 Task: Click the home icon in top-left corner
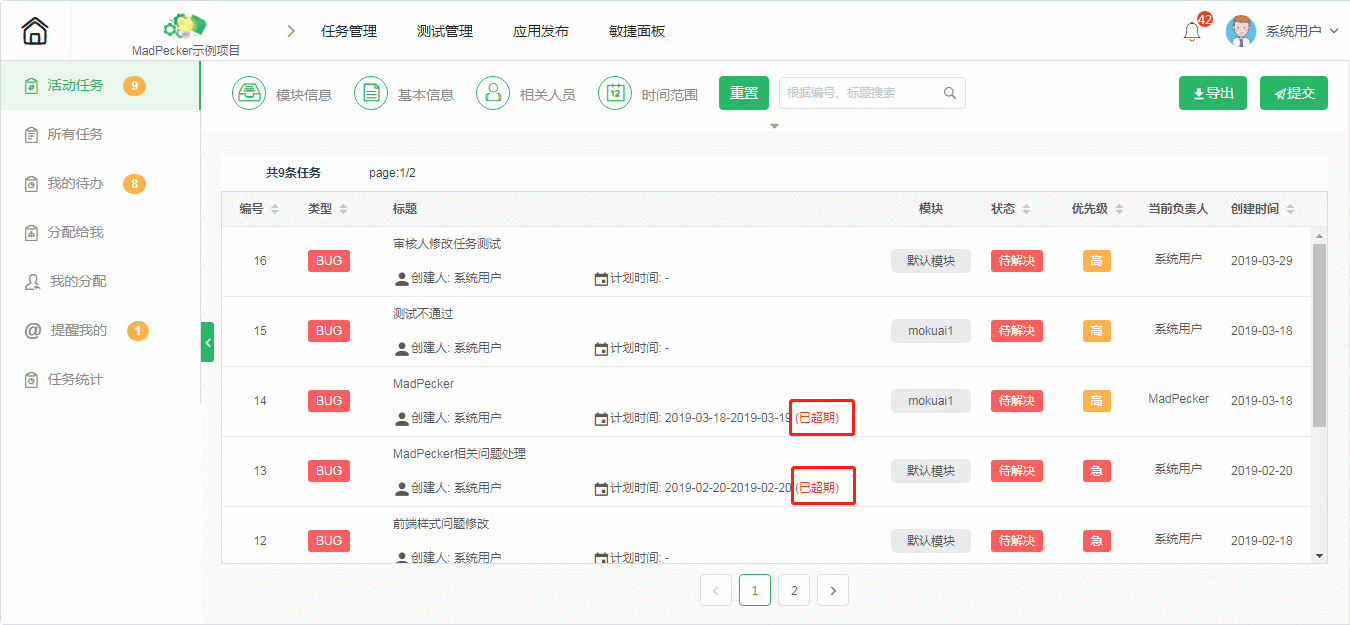34,30
